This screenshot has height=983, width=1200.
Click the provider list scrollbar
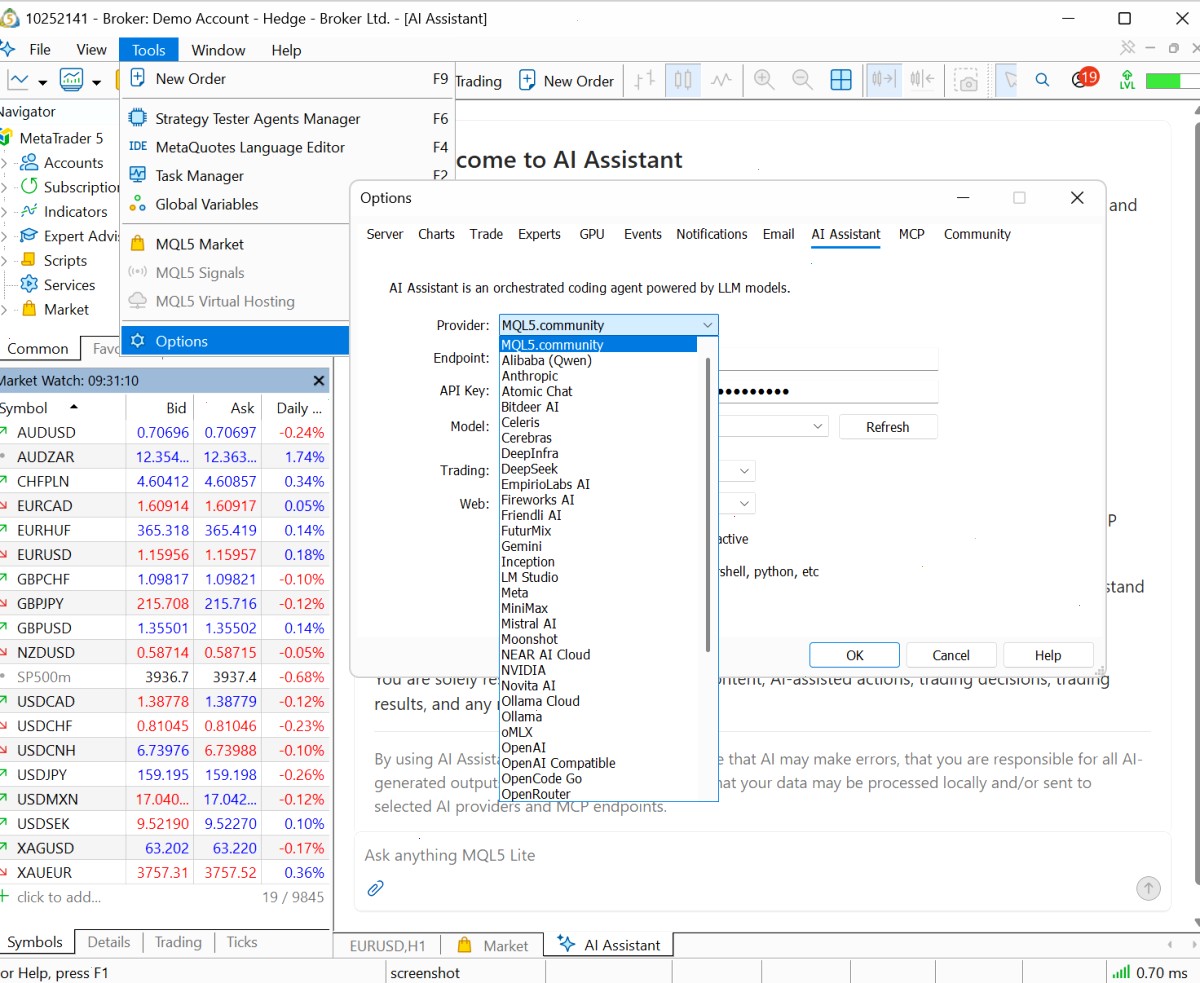708,505
